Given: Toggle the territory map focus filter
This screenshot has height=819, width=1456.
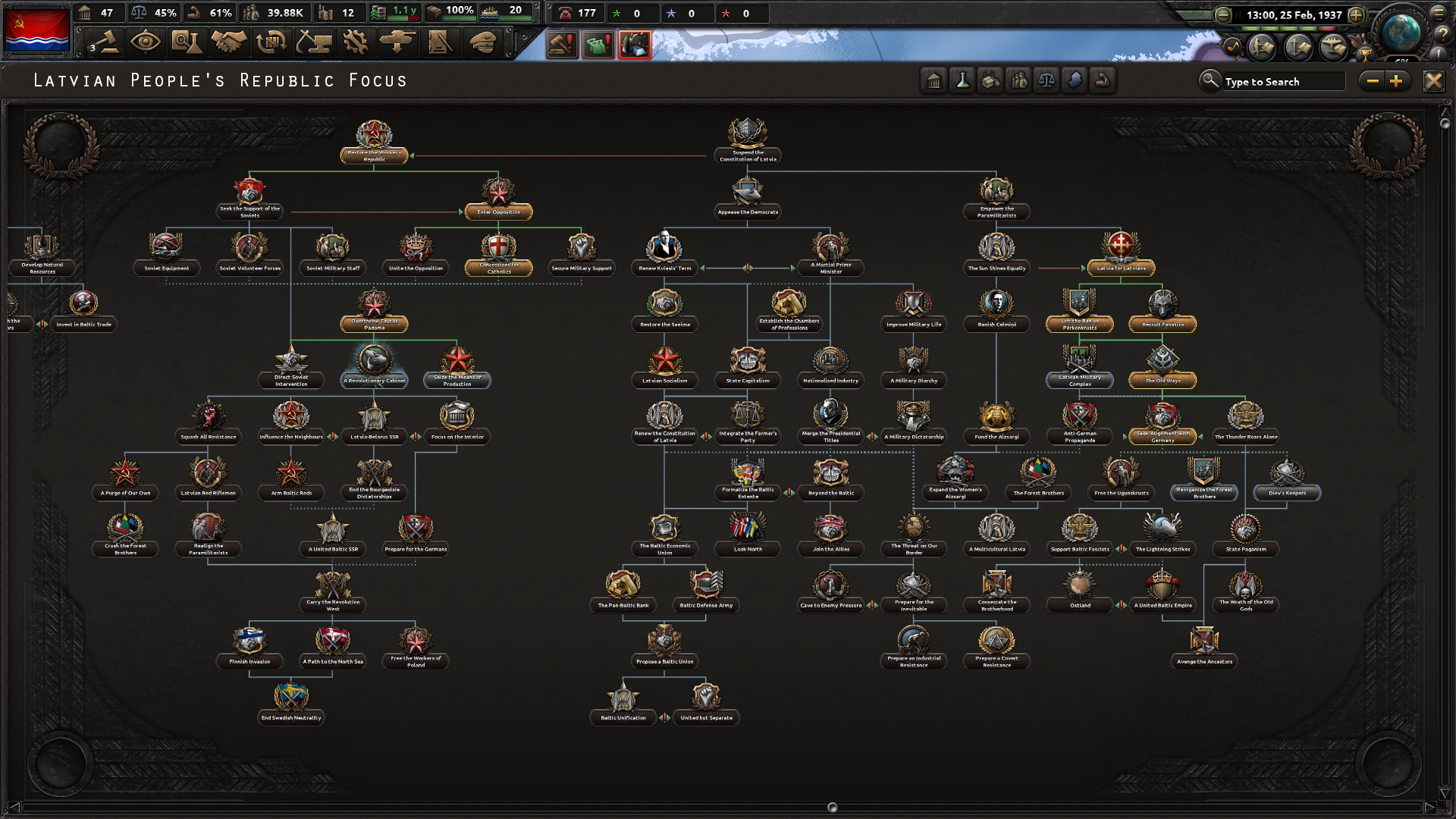Looking at the screenshot, I should [x=1075, y=80].
